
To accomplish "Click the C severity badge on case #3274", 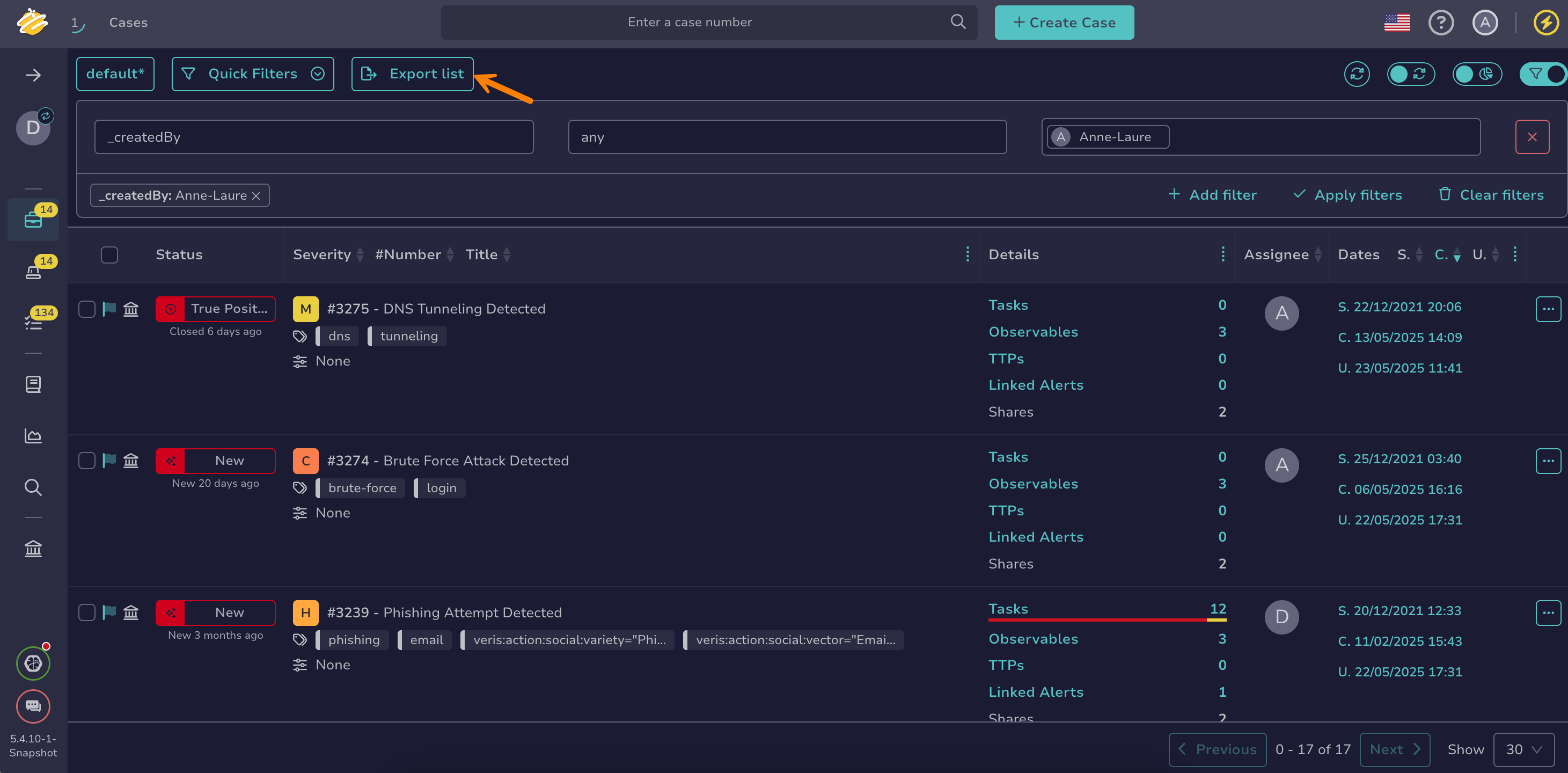I will click(305, 461).
